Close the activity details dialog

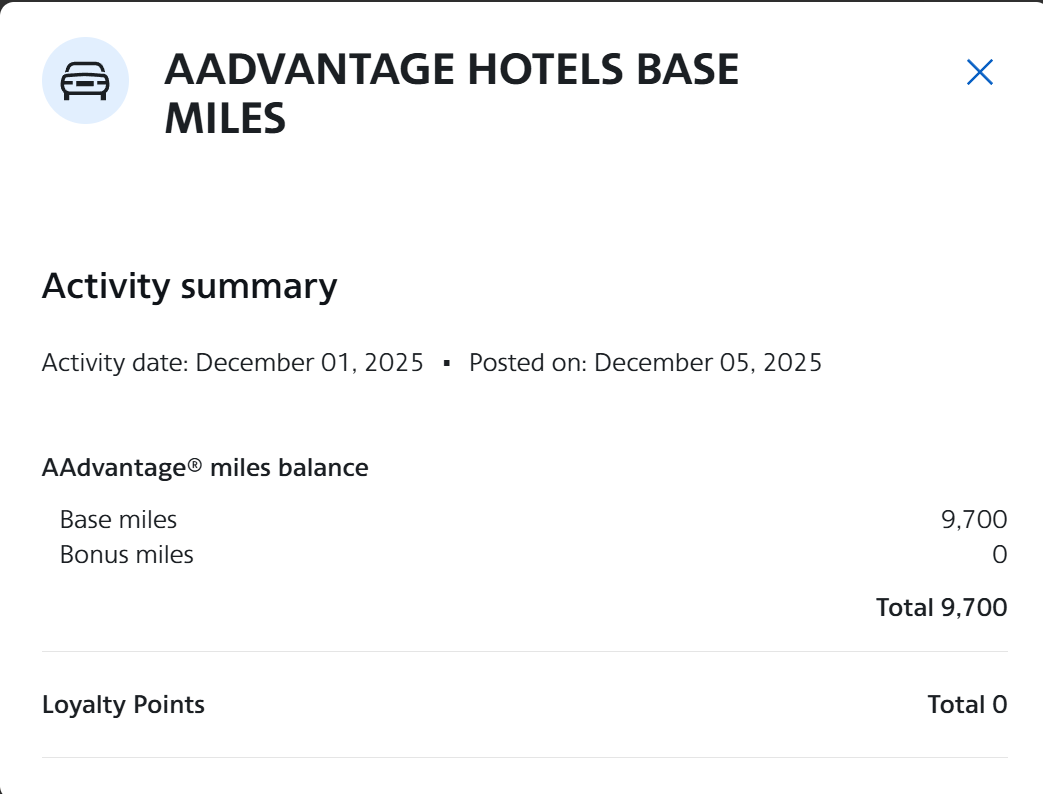979,72
